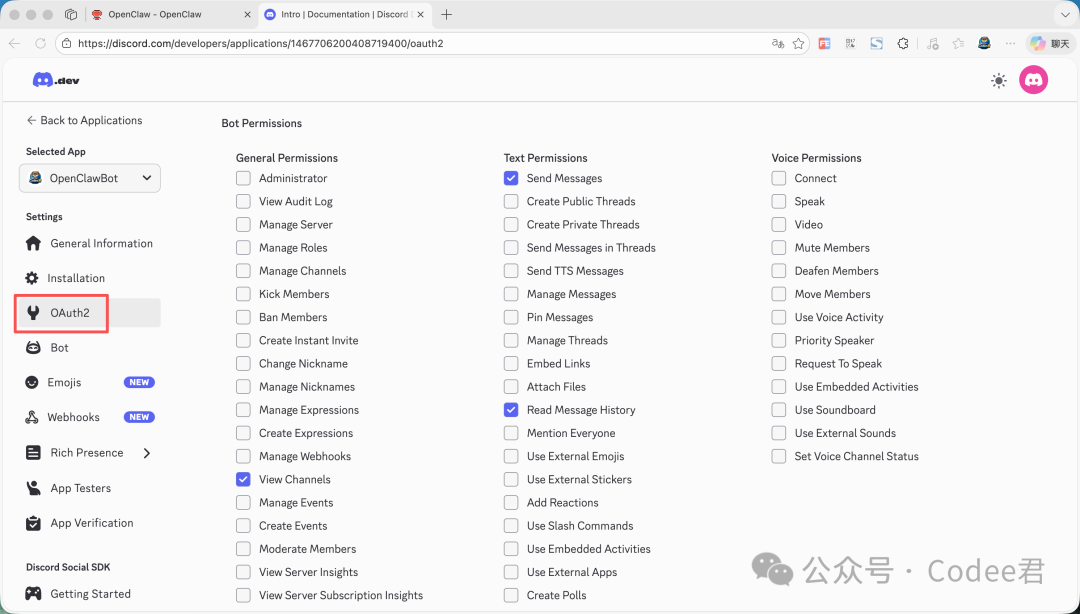Click the translate icon in address bar
The image size is (1080, 614).
[x=778, y=43]
